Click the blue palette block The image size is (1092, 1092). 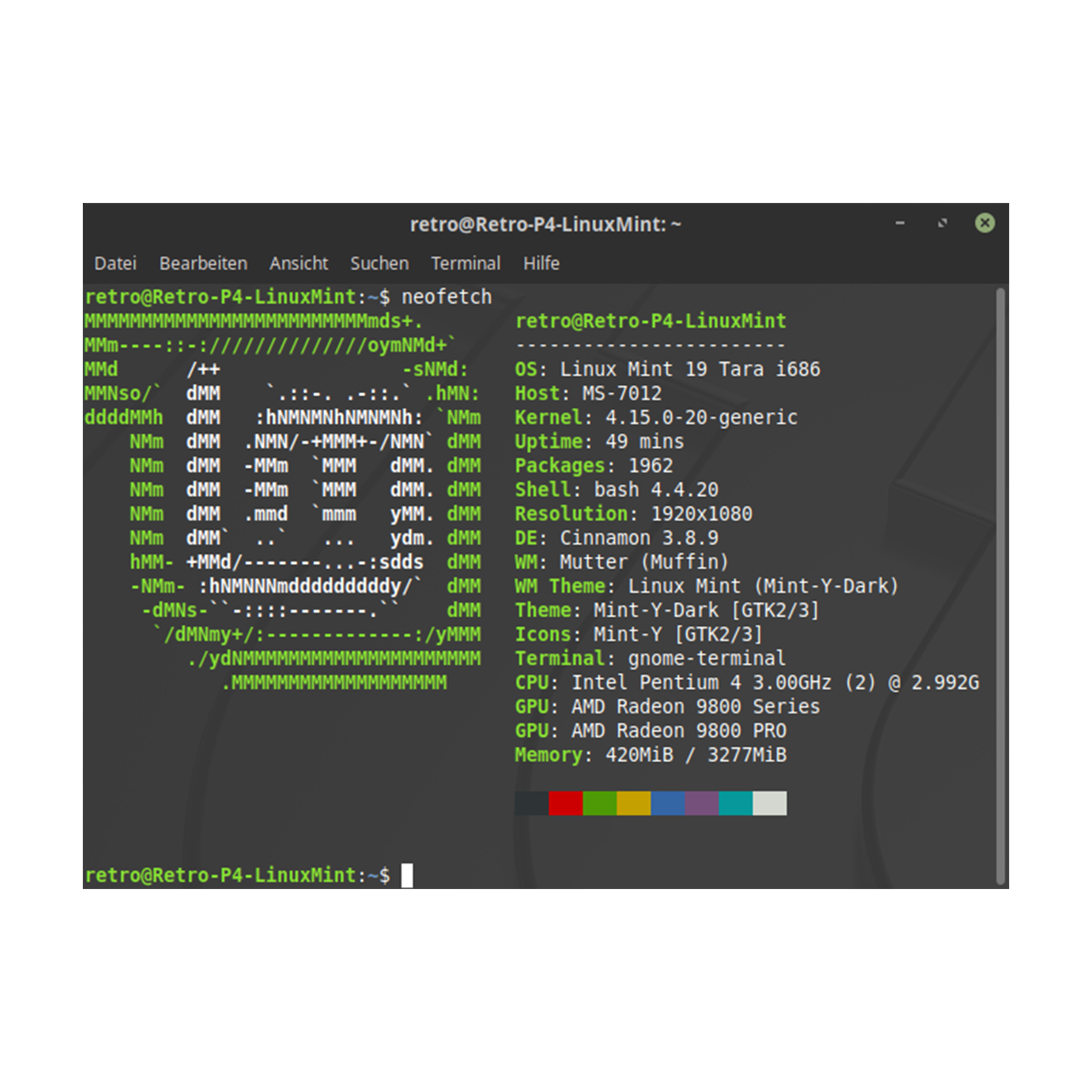click(668, 803)
